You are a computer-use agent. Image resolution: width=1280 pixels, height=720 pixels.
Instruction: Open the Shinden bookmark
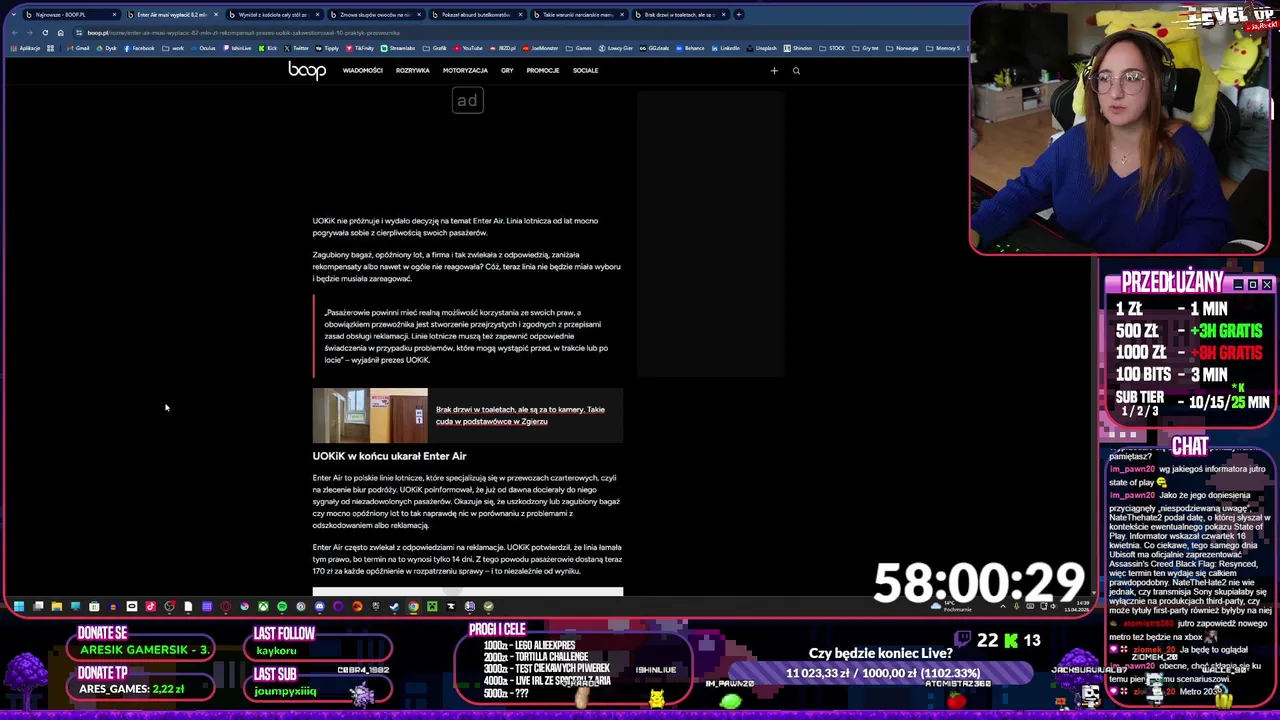(x=798, y=48)
